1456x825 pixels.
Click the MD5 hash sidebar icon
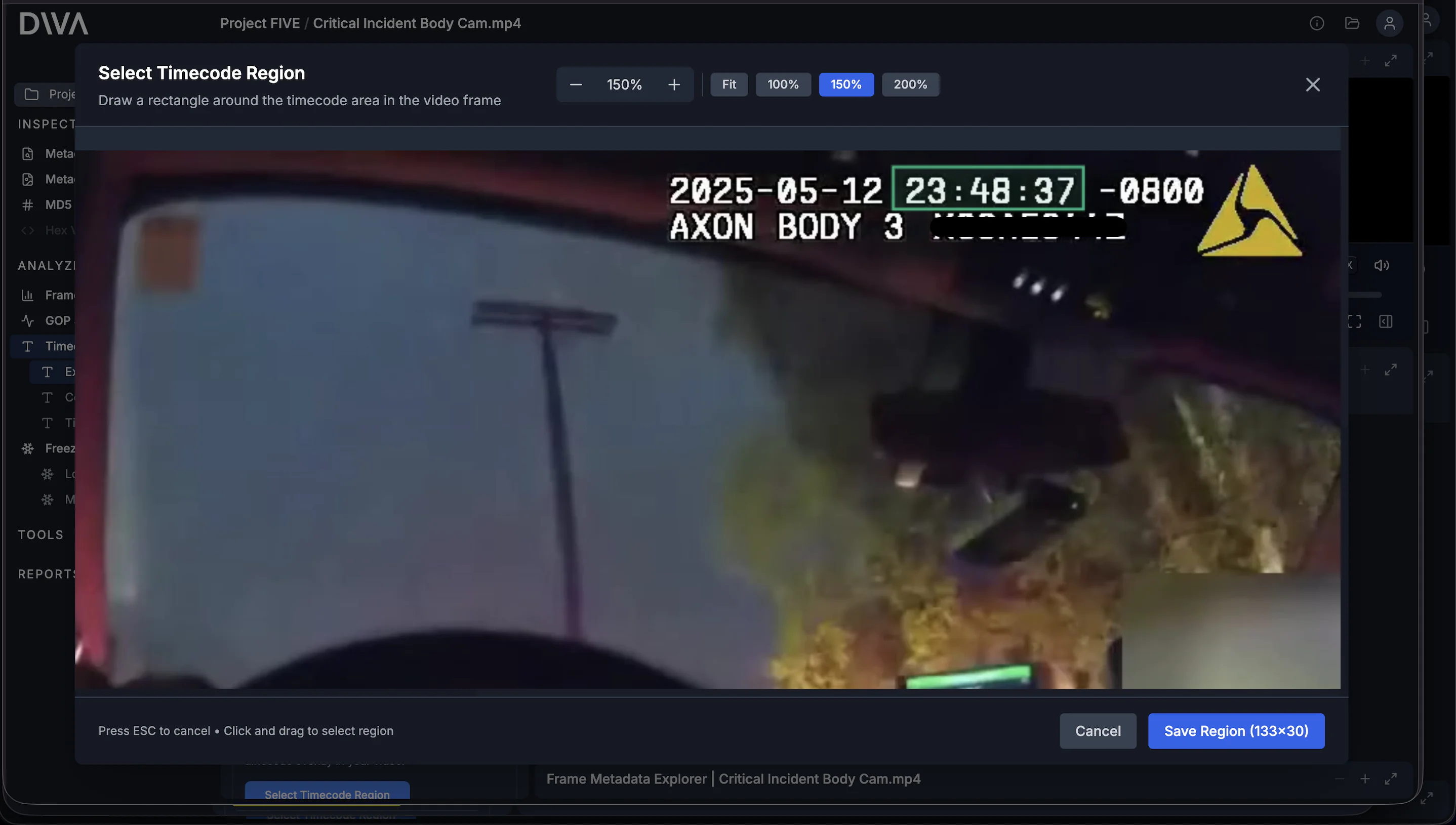coord(28,205)
